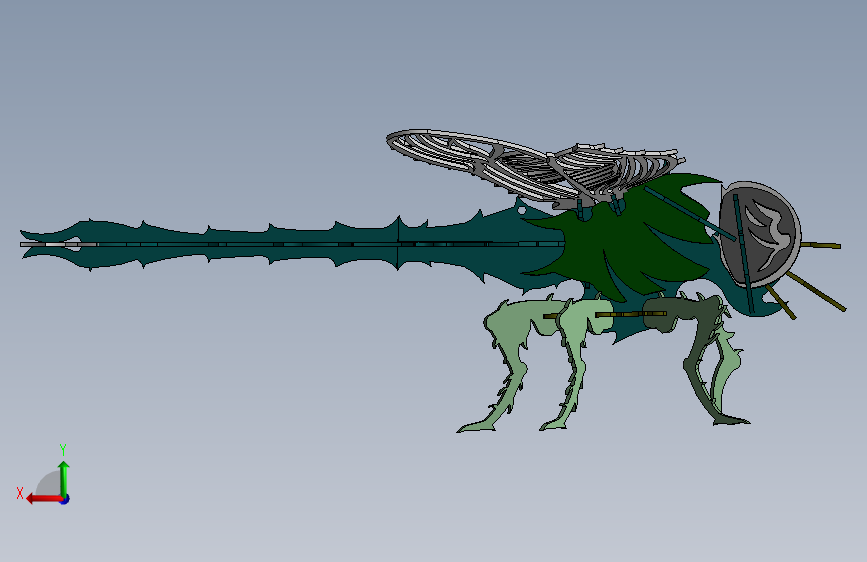
Task: Select the gray disc-shaped head plate
Action: pyautogui.click(x=761, y=234)
